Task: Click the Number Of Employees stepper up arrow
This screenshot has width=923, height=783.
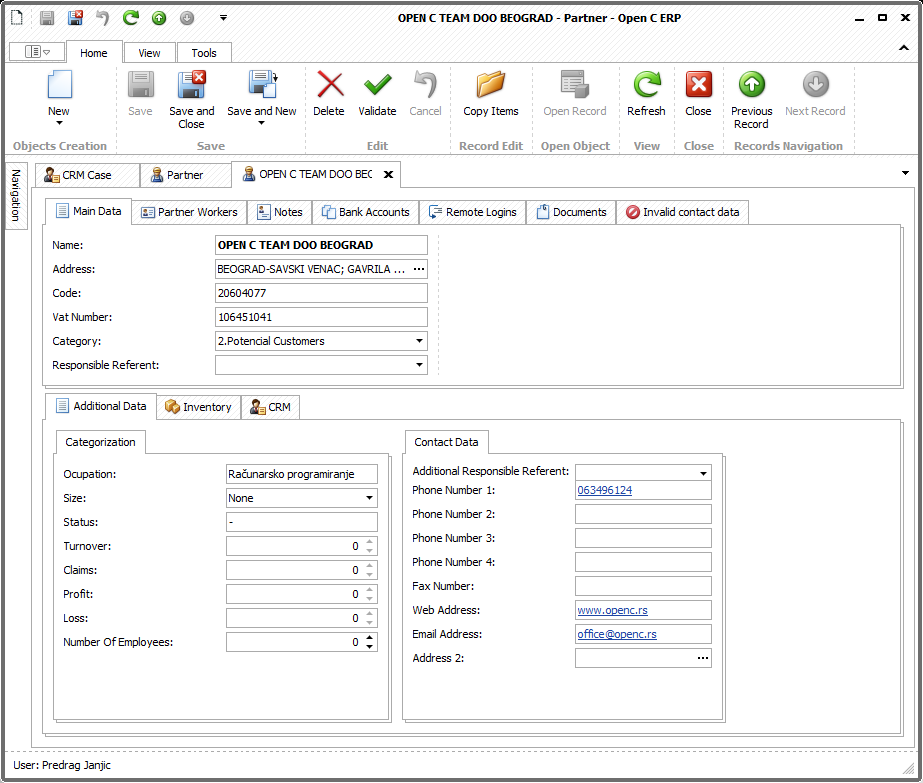Action: (369, 638)
